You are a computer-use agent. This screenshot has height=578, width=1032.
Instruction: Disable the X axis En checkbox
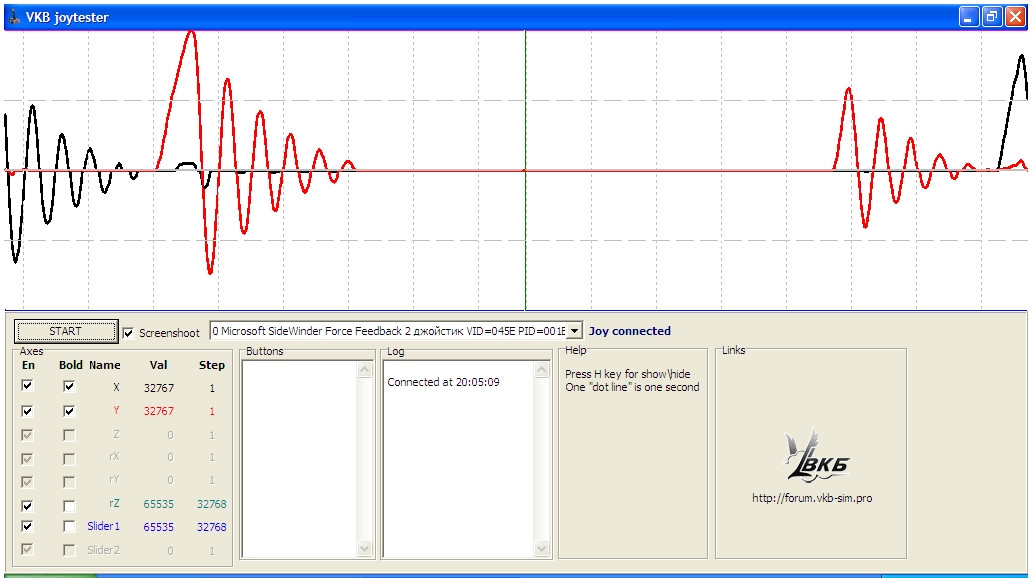click(27, 386)
